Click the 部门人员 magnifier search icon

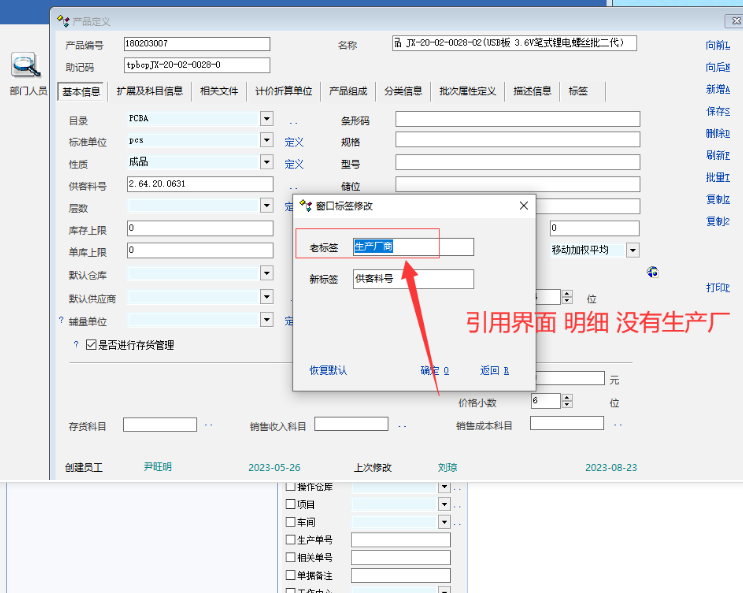click(25, 66)
